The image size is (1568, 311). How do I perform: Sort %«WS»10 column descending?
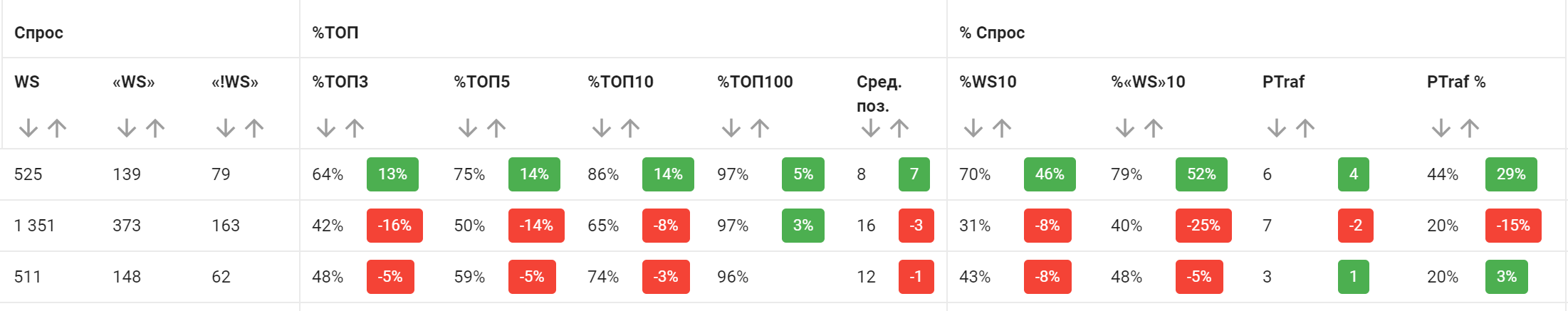1125,128
